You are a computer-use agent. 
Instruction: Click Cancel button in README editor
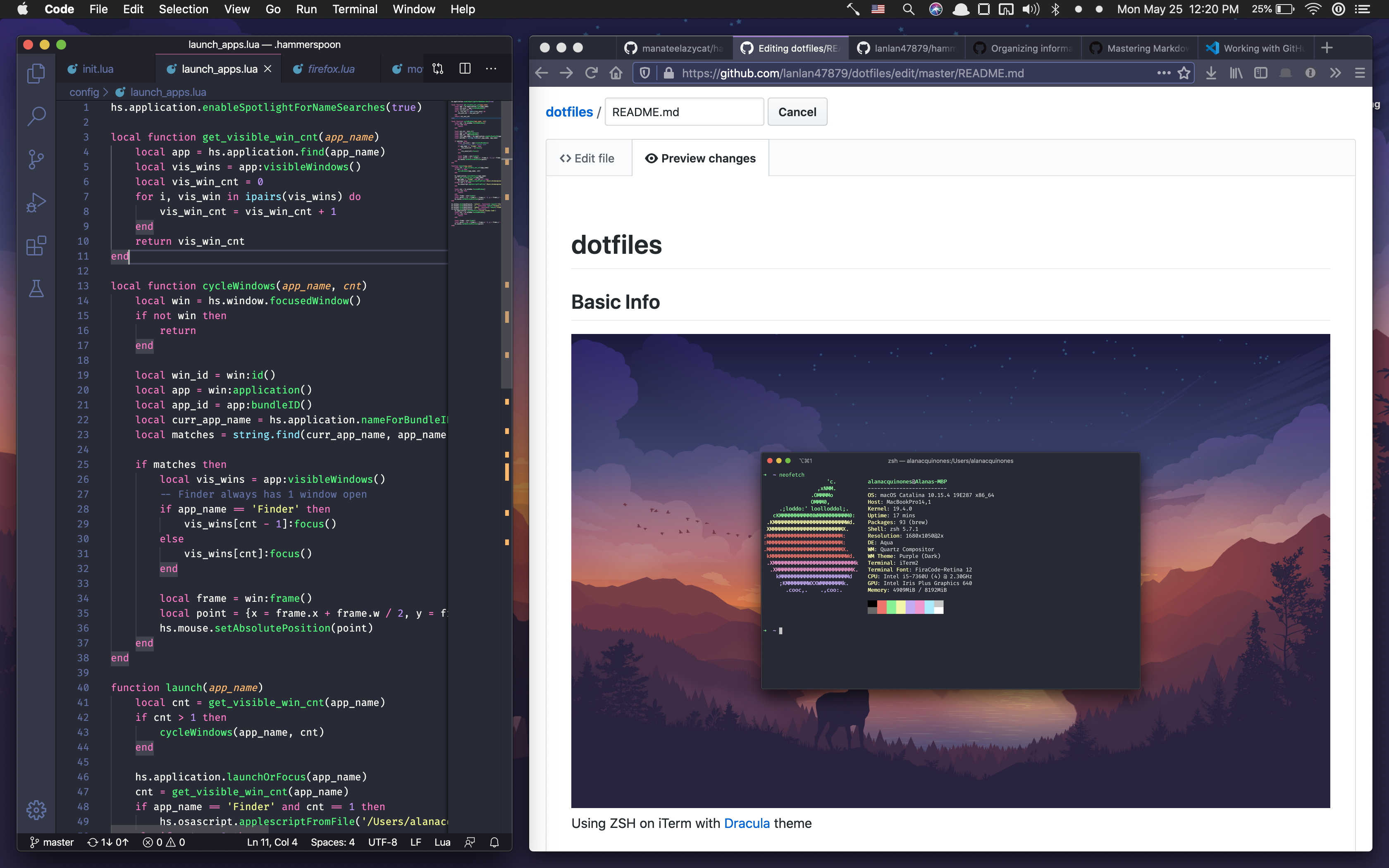coord(797,112)
